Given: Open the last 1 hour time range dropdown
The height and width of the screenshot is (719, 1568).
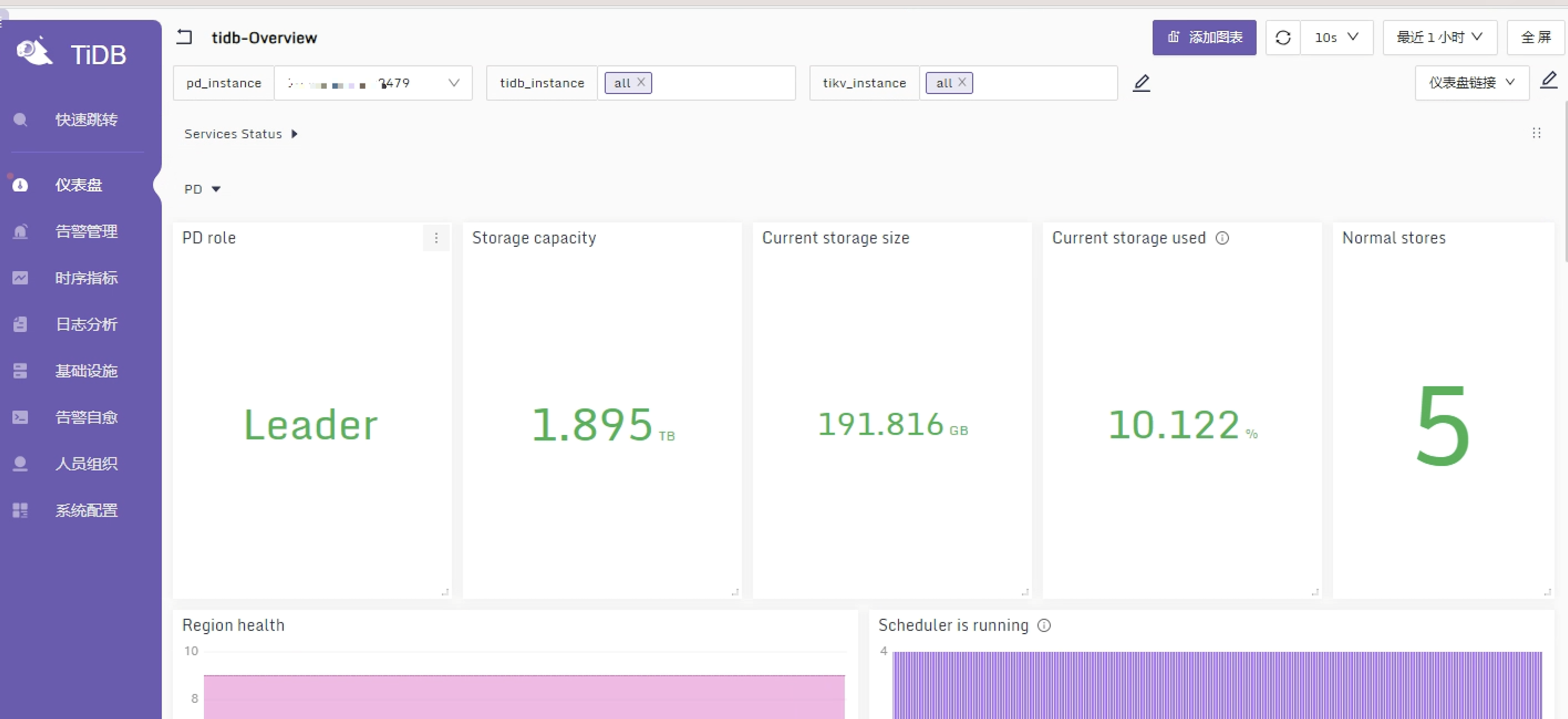Looking at the screenshot, I should pos(1438,38).
